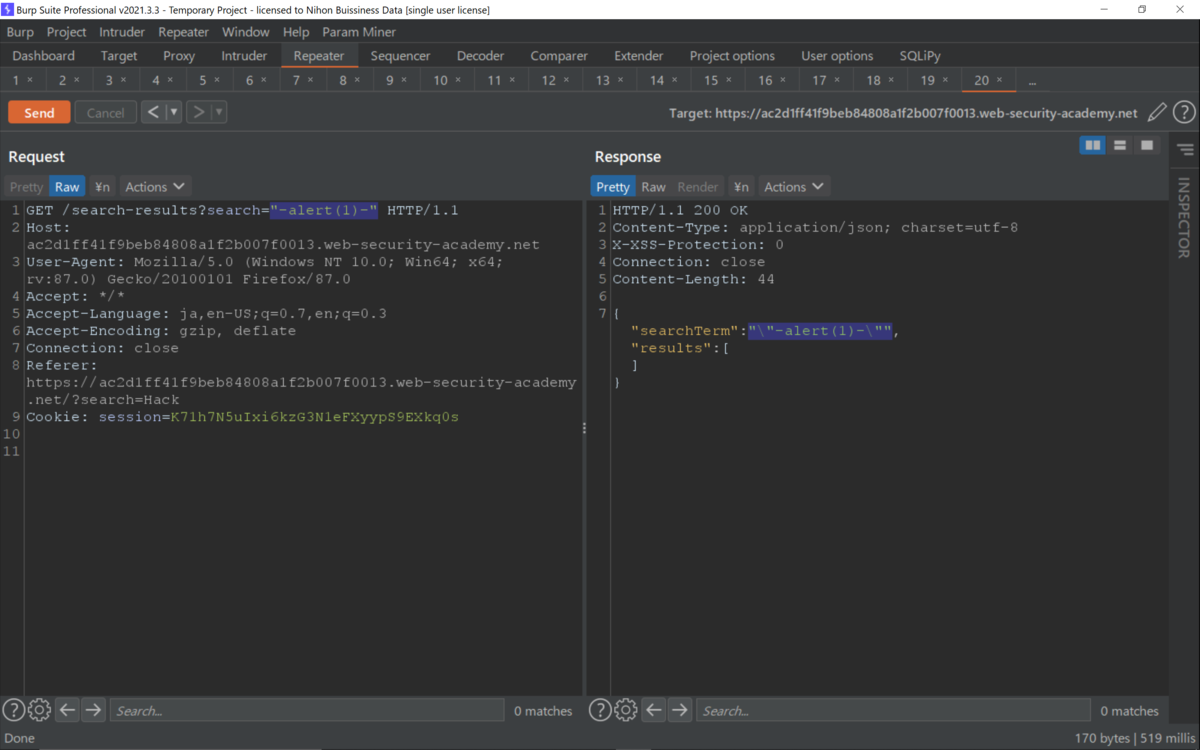Image resolution: width=1200 pixels, height=750 pixels.
Task: Open the Window menu
Action: pyautogui.click(x=246, y=32)
